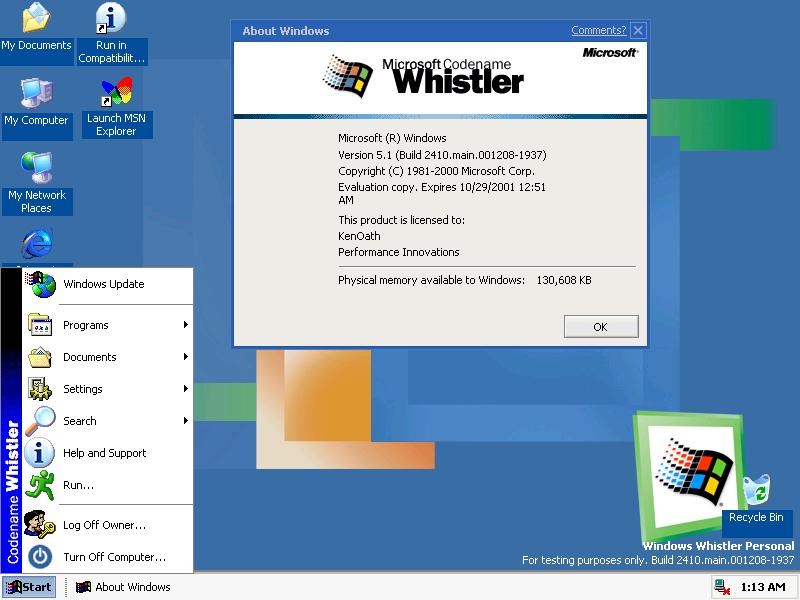Click the Performance Innovations text
800x600 pixels.
pos(398,252)
